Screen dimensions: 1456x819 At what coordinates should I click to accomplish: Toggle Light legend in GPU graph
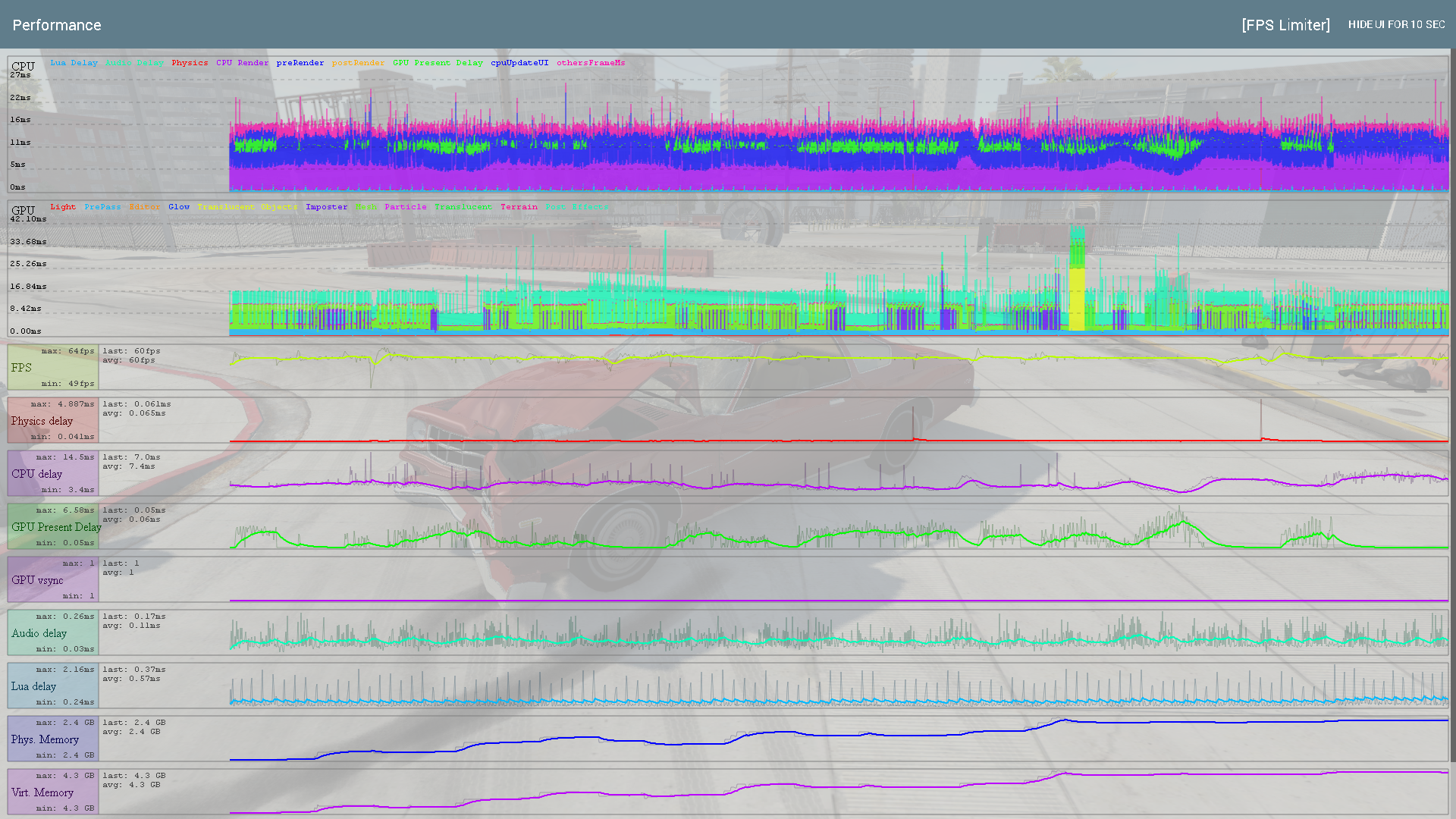click(x=63, y=207)
